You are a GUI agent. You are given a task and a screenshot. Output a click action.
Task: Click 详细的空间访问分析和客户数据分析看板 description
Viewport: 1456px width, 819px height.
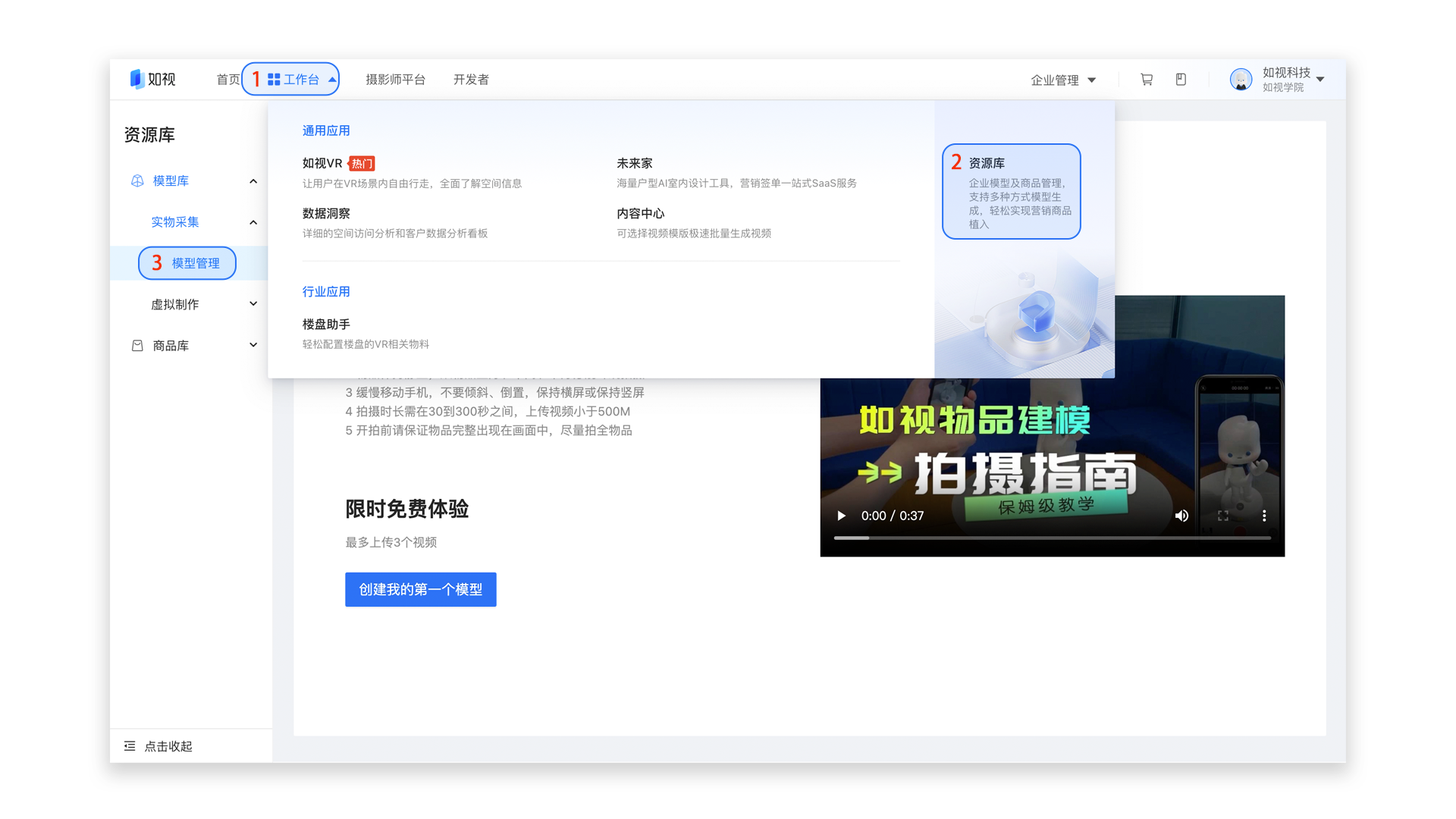pyautogui.click(x=395, y=234)
